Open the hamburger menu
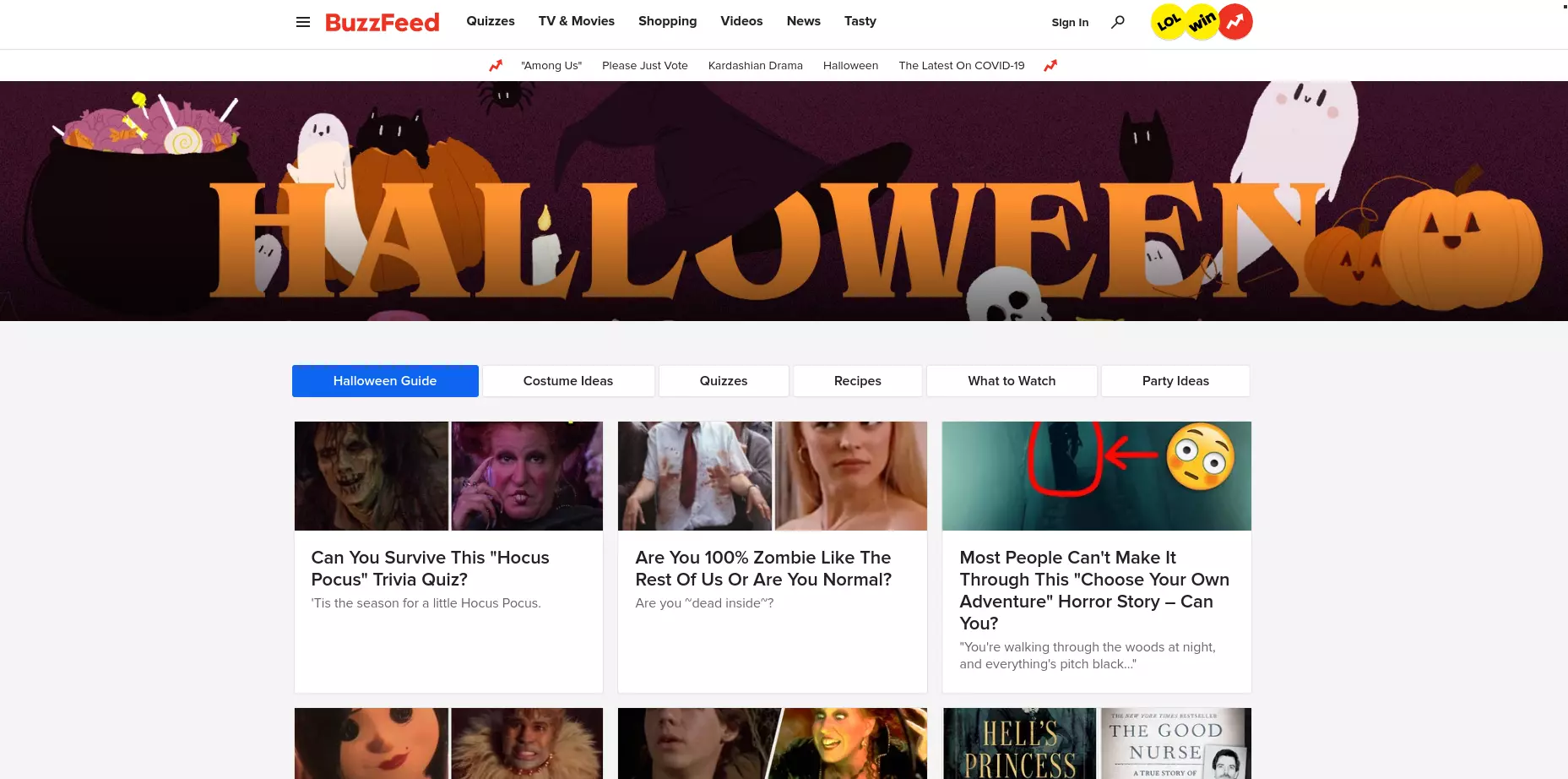Screen dimensions: 1568x779 [303, 22]
